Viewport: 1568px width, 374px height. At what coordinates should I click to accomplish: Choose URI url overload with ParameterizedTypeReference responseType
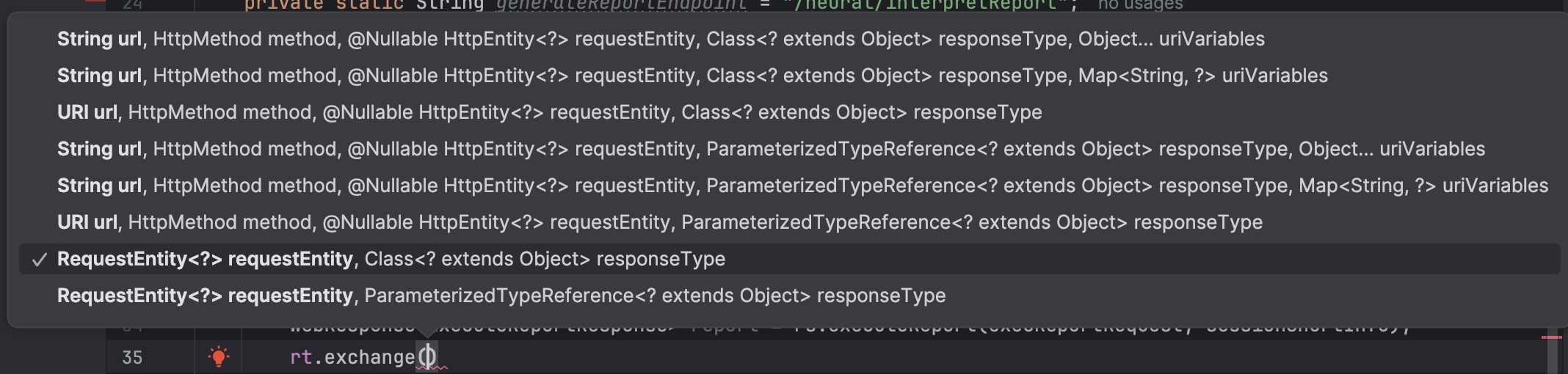point(659,222)
